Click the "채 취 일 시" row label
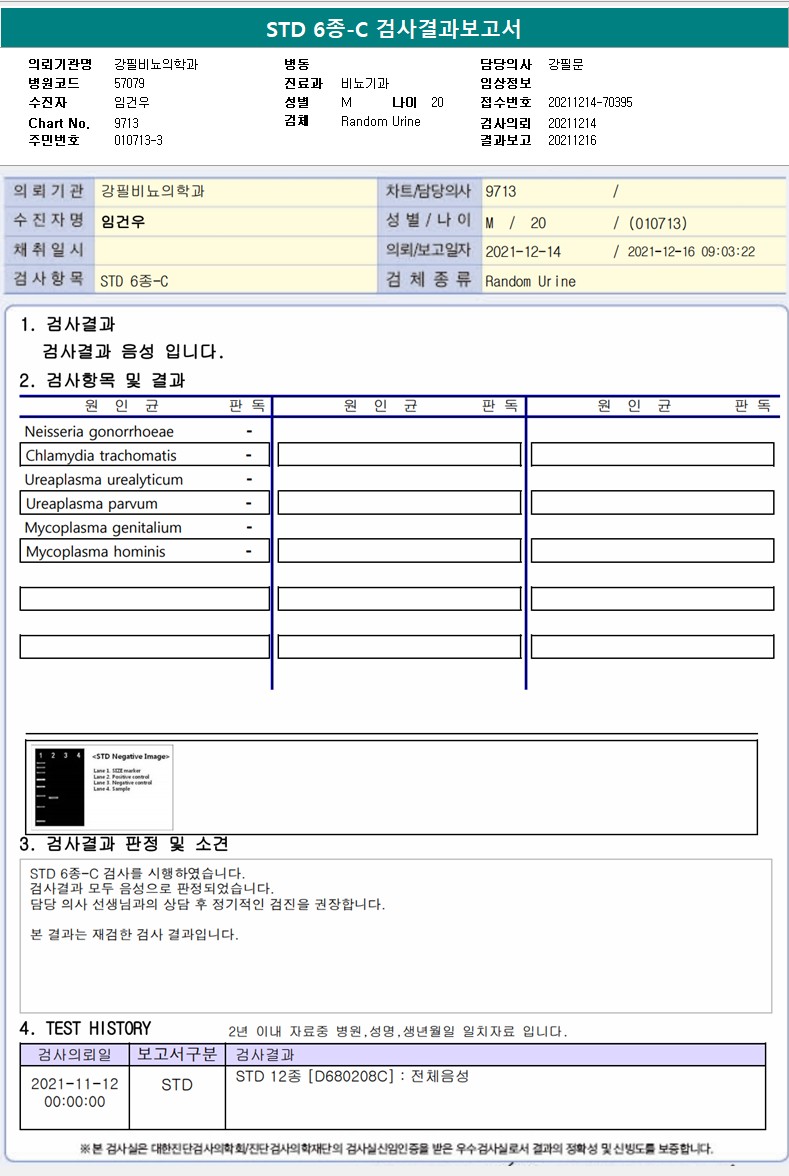 coord(49,250)
